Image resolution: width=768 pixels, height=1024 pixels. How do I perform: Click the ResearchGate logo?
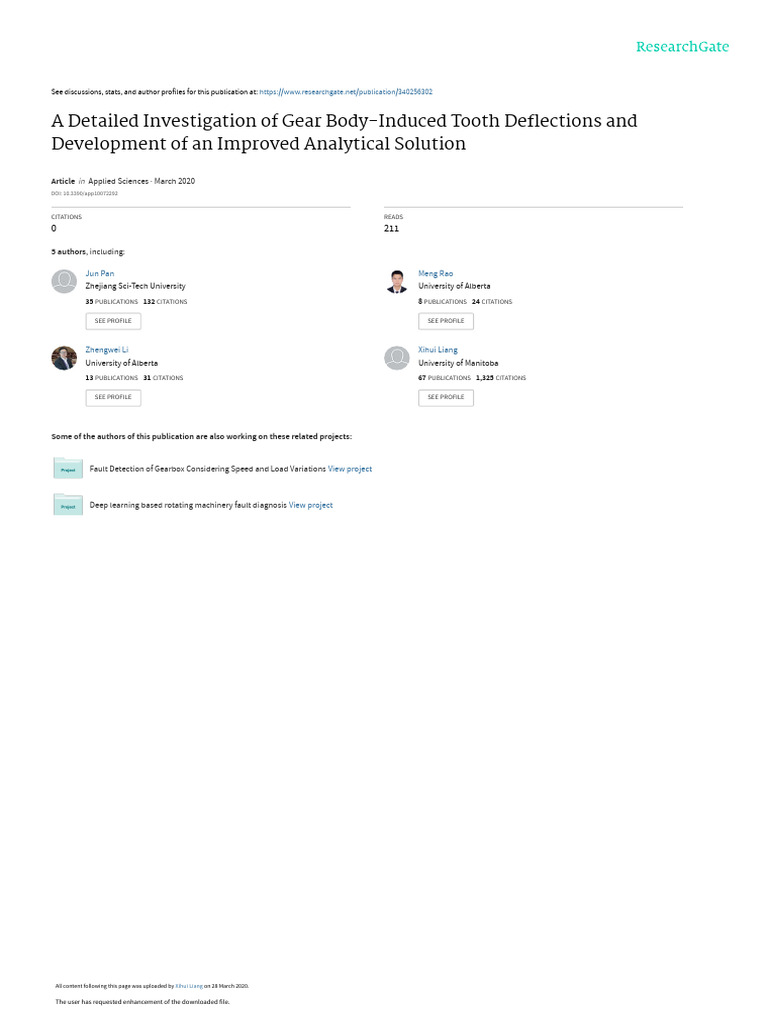[683, 47]
